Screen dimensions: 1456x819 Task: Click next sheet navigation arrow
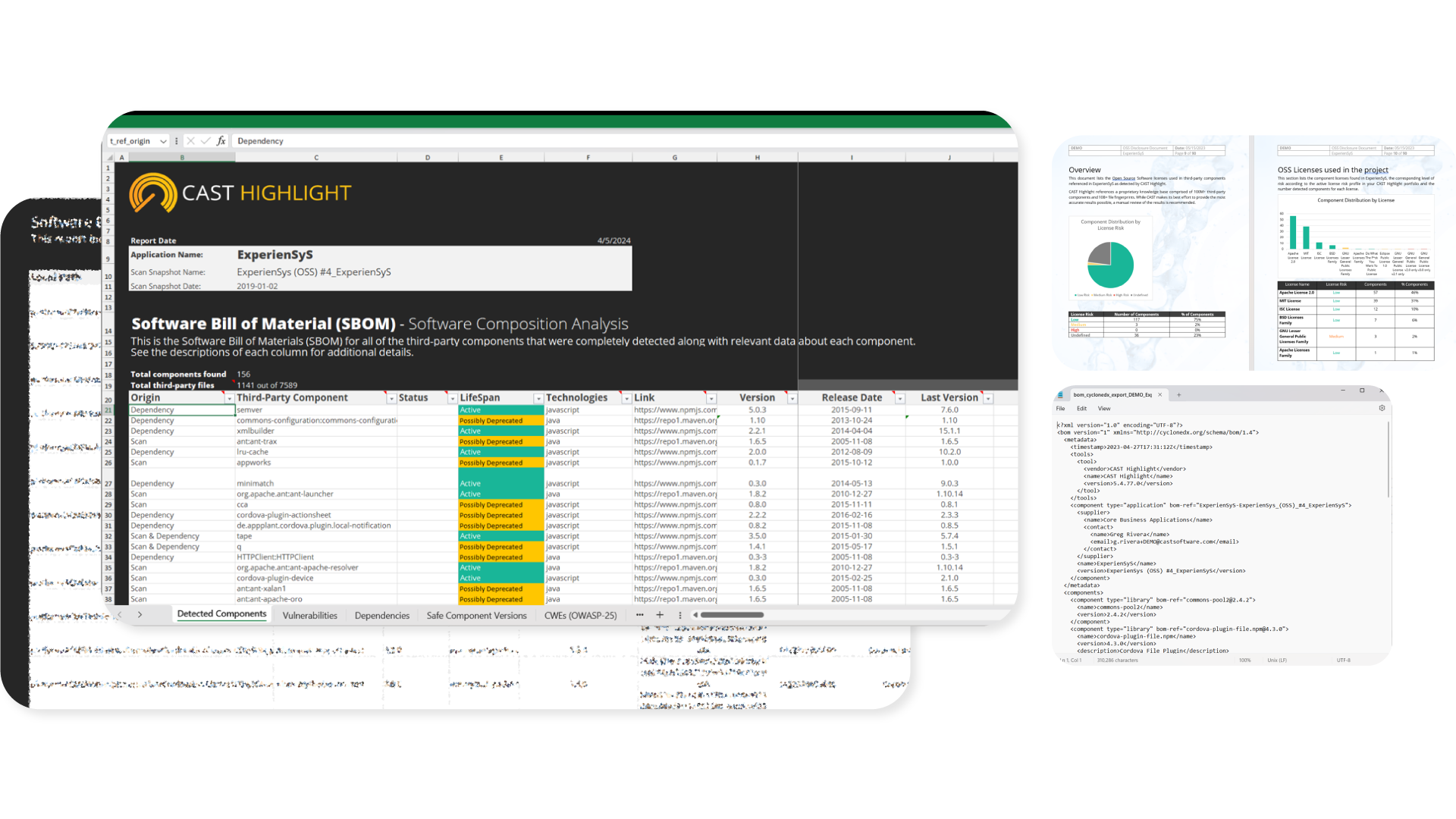pyautogui.click(x=140, y=615)
